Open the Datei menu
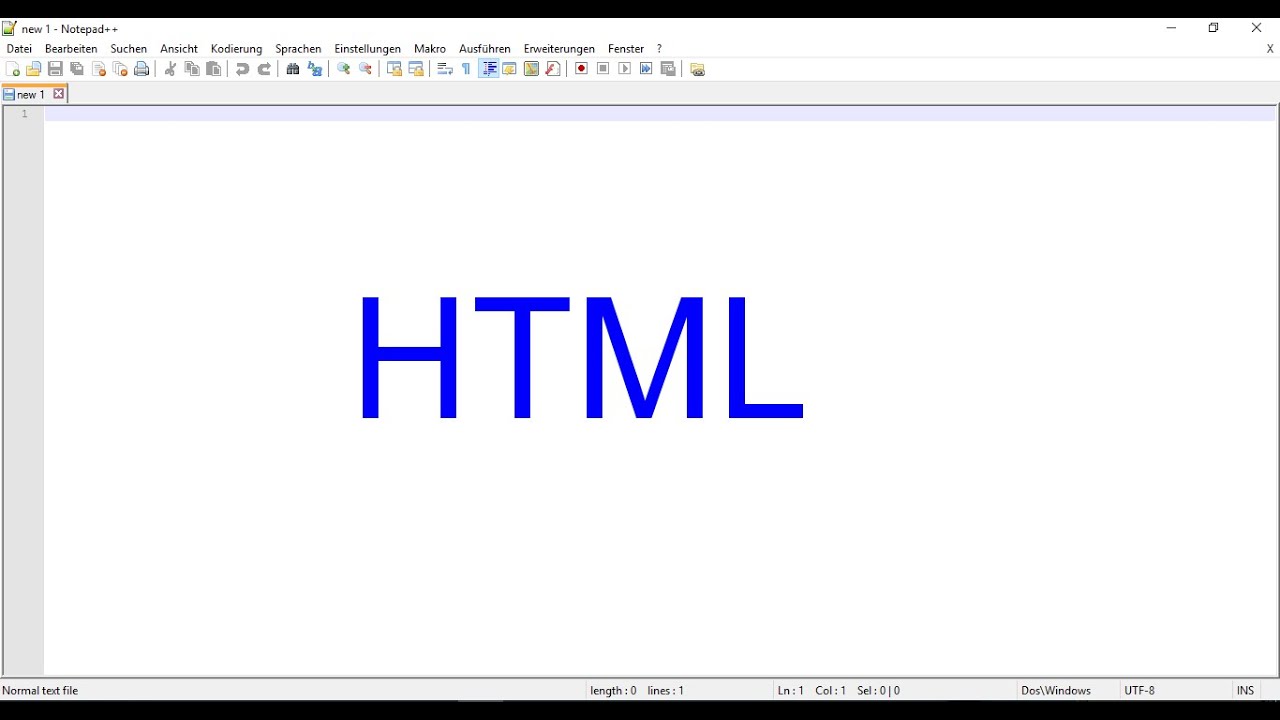Image resolution: width=1280 pixels, height=720 pixels. point(19,48)
